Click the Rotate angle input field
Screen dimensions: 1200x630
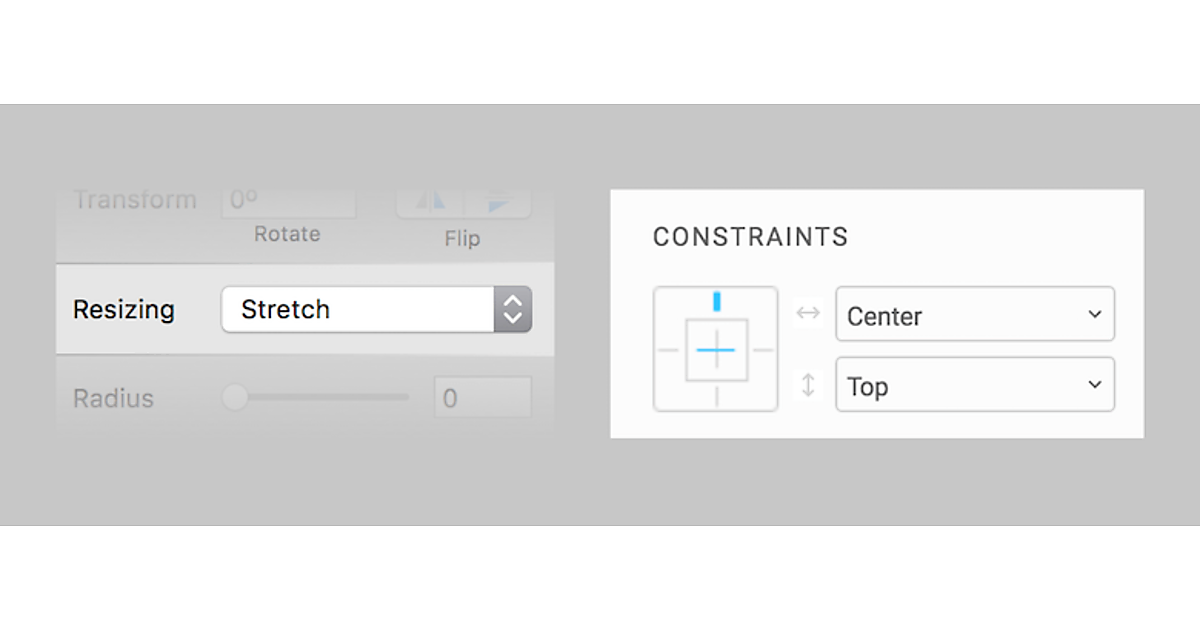(288, 201)
